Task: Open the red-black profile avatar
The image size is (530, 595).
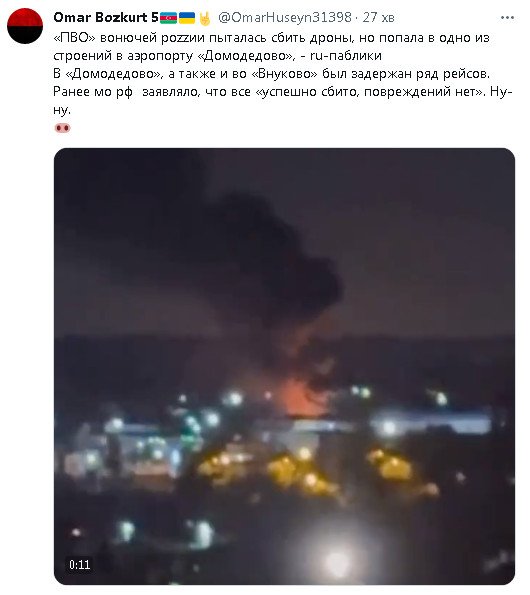Action: (x=25, y=26)
